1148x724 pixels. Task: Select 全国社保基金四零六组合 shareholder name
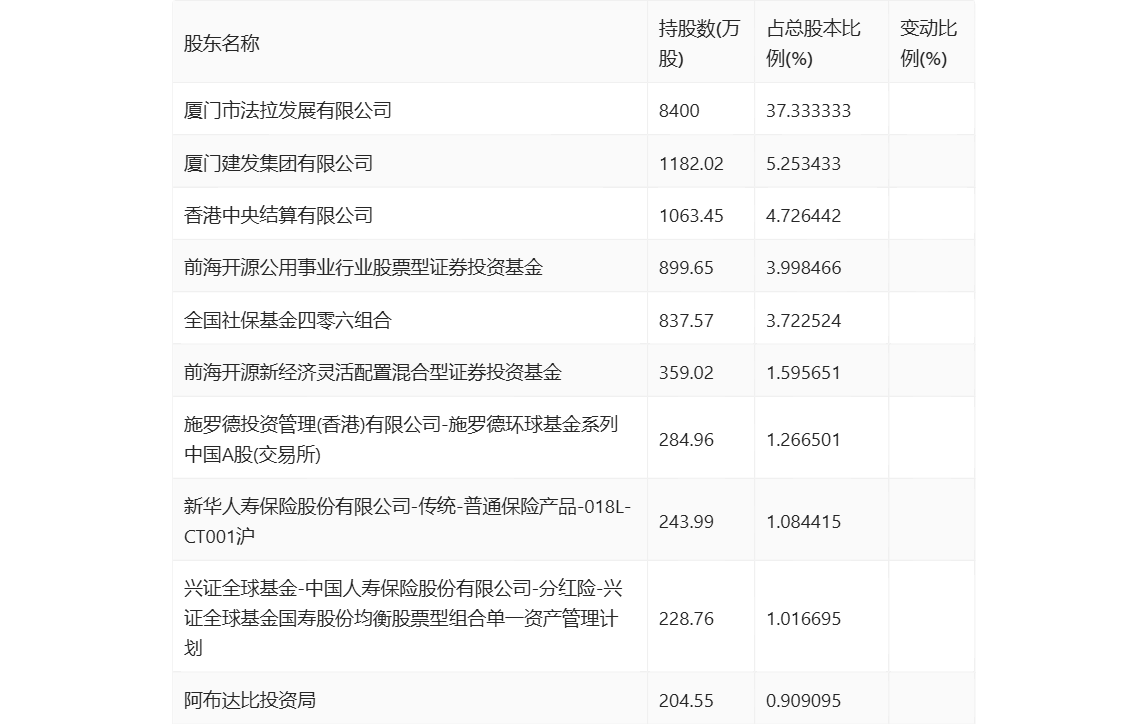[x=288, y=320]
